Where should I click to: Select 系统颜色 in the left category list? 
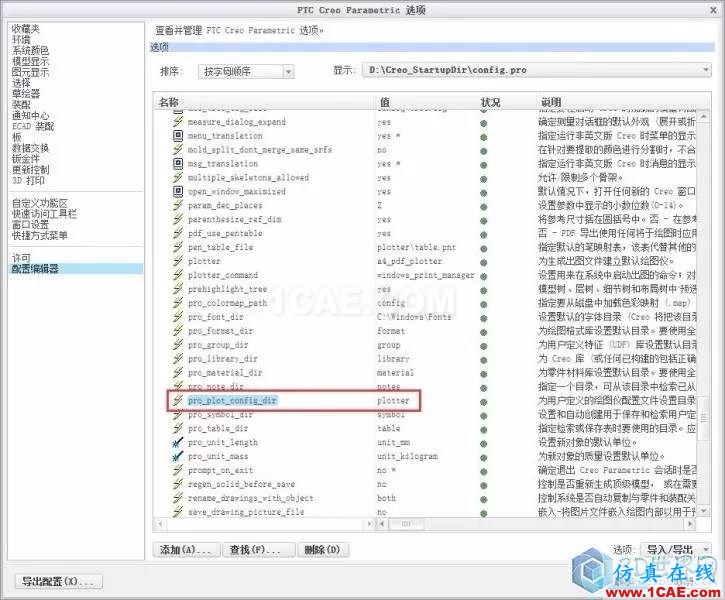31,50
